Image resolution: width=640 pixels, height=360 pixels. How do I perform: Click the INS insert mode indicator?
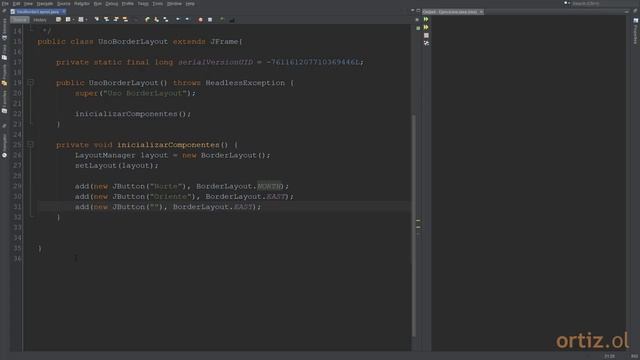click(634, 356)
